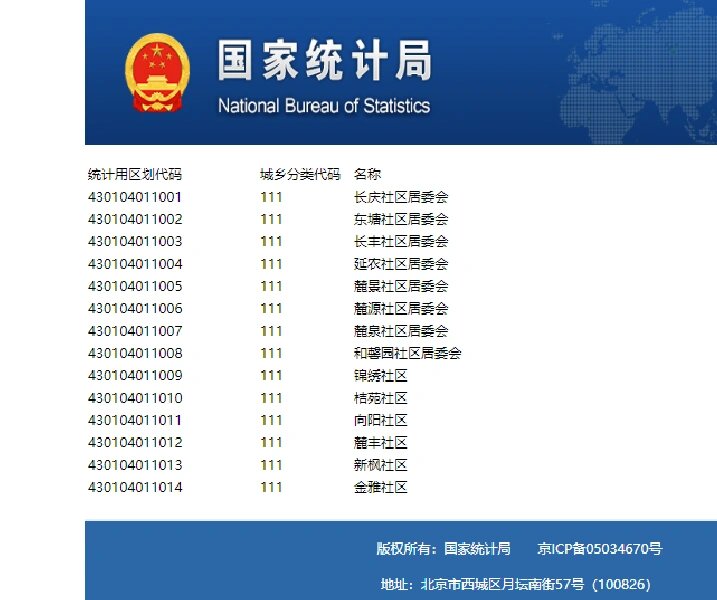717x600 pixels.
Task: Select code 430104011004
Action: point(135,264)
